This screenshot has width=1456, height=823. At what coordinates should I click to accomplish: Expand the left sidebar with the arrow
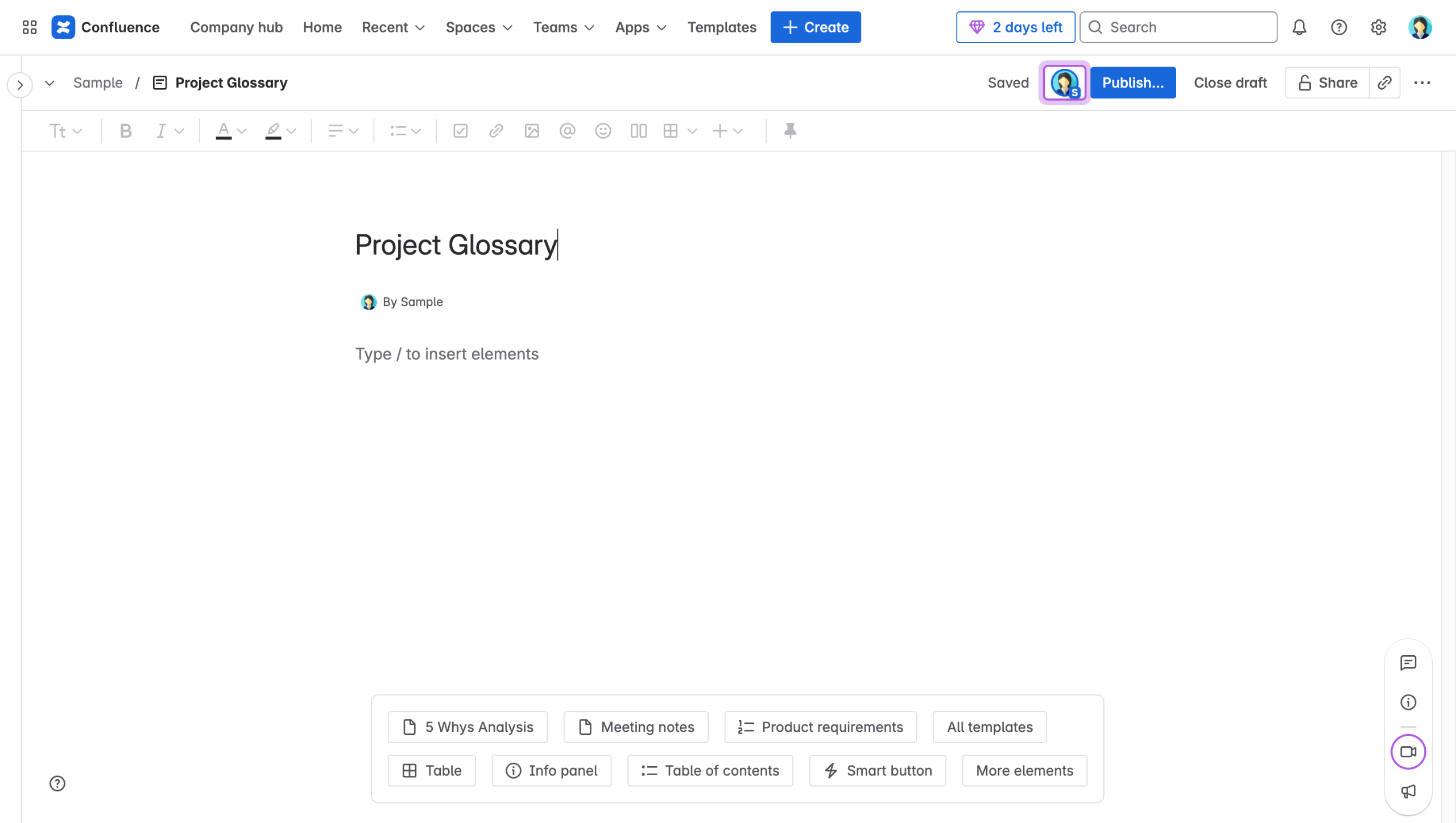(x=20, y=85)
